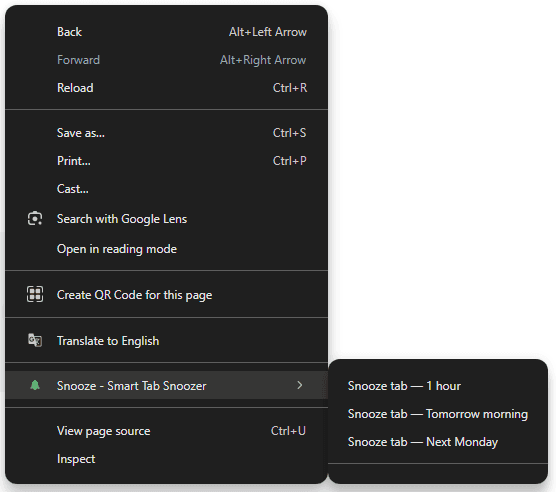556x492 pixels.
Task: Select Translate to English
Action: pos(166,341)
